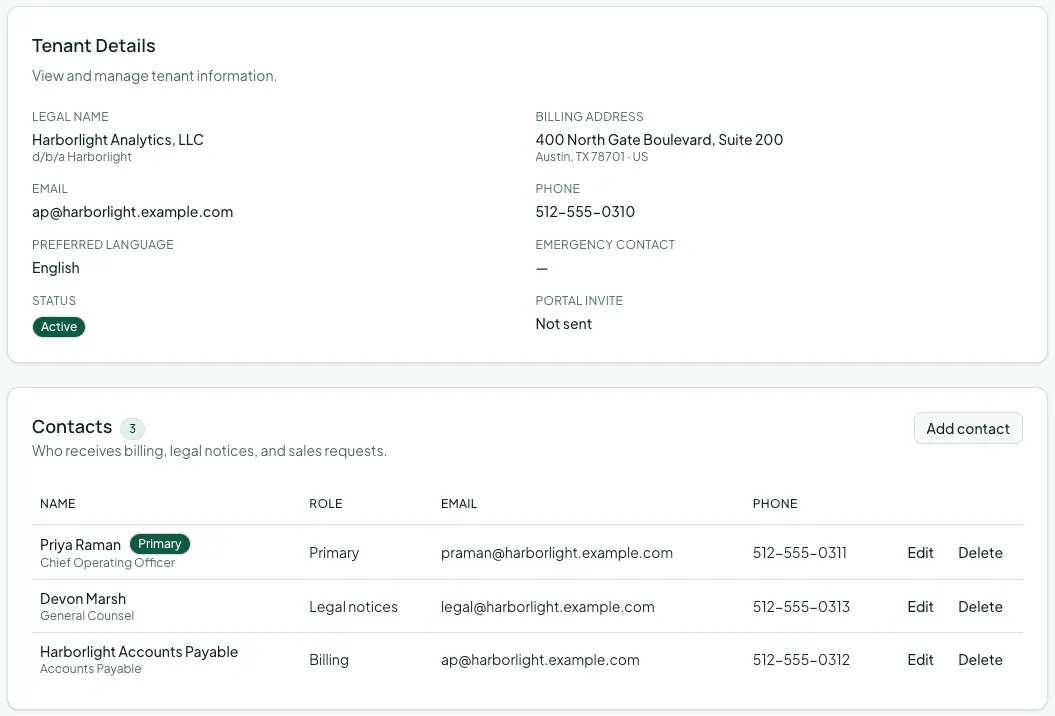Click 'Not sent' portal invite value
The width and height of the screenshot is (1055, 716).
click(563, 324)
